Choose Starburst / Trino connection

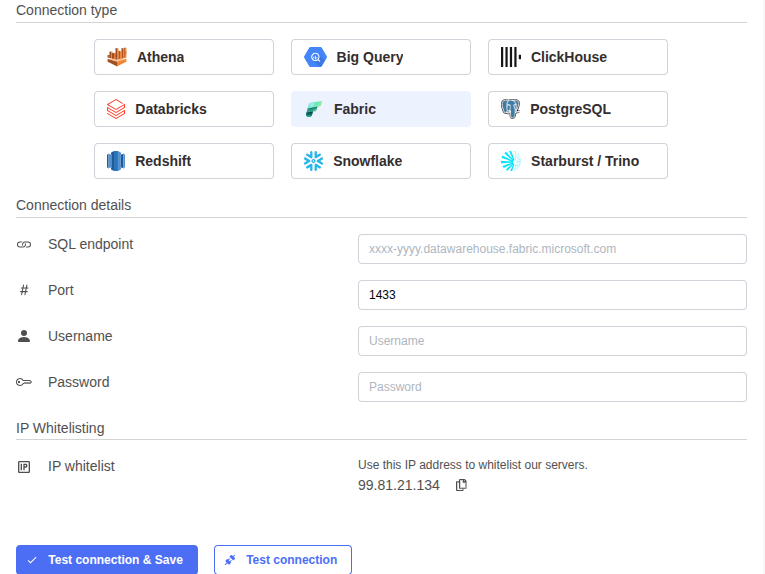click(578, 161)
